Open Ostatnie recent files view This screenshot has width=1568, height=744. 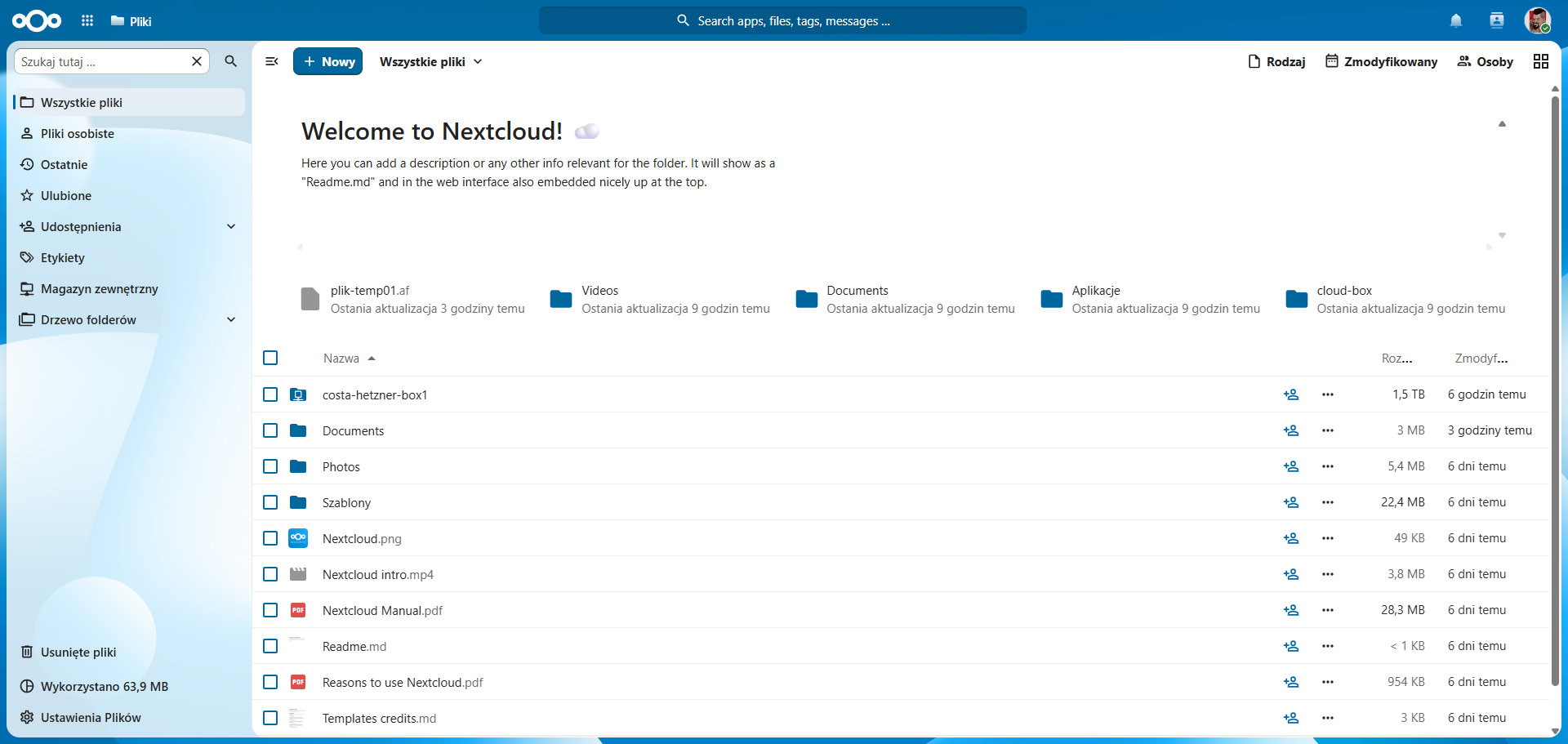click(x=129, y=164)
